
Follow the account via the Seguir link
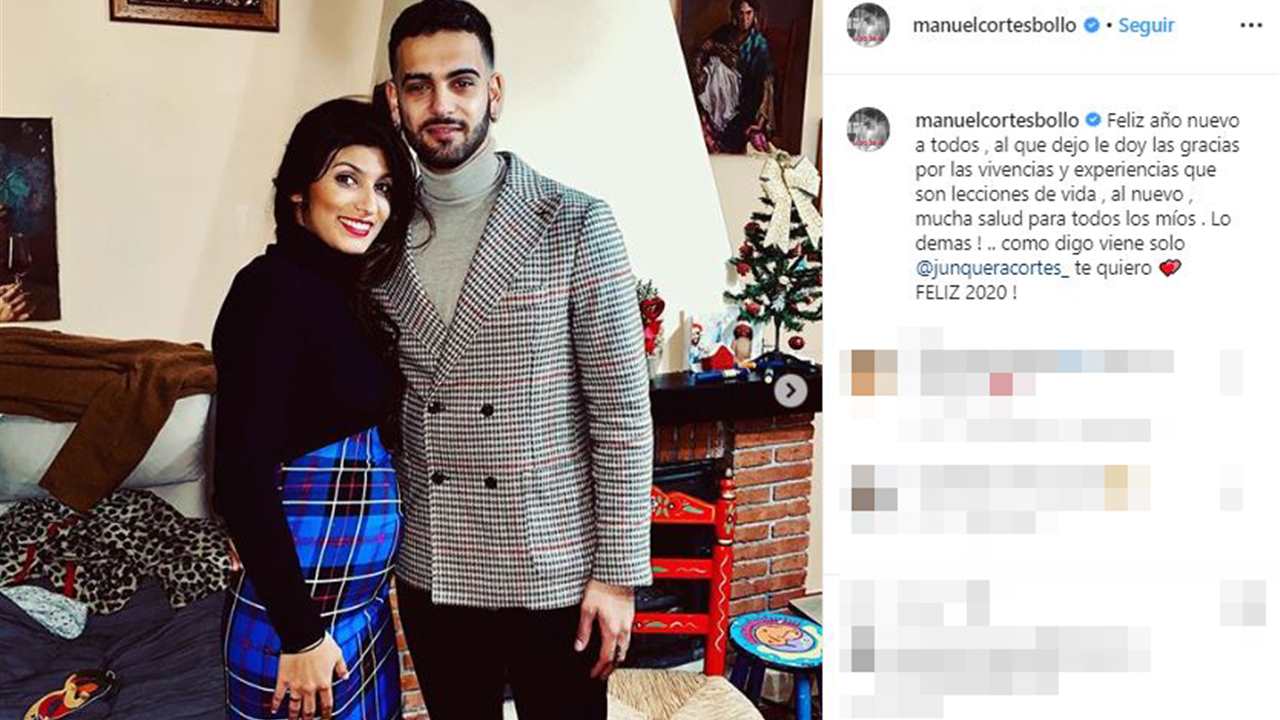pyautogui.click(x=1146, y=26)
